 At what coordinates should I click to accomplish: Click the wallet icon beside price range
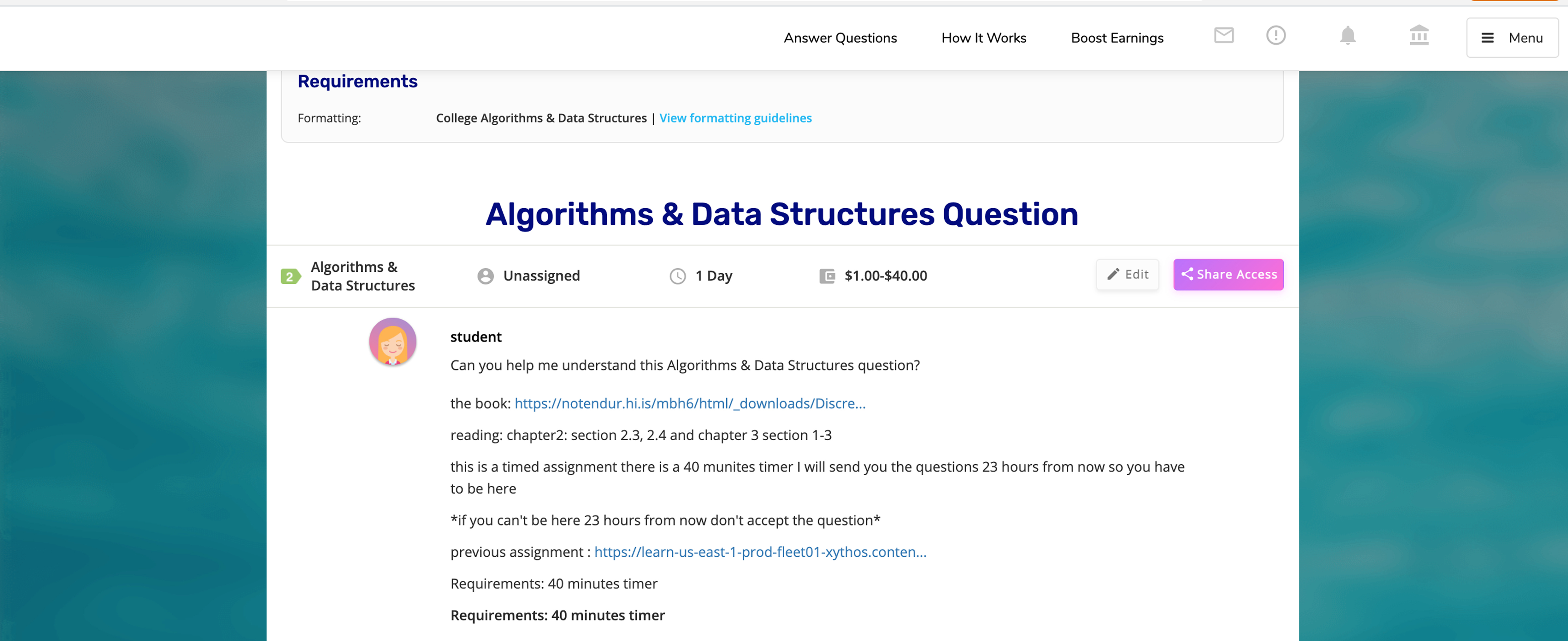pyautogui.click(x=827, y=277)
